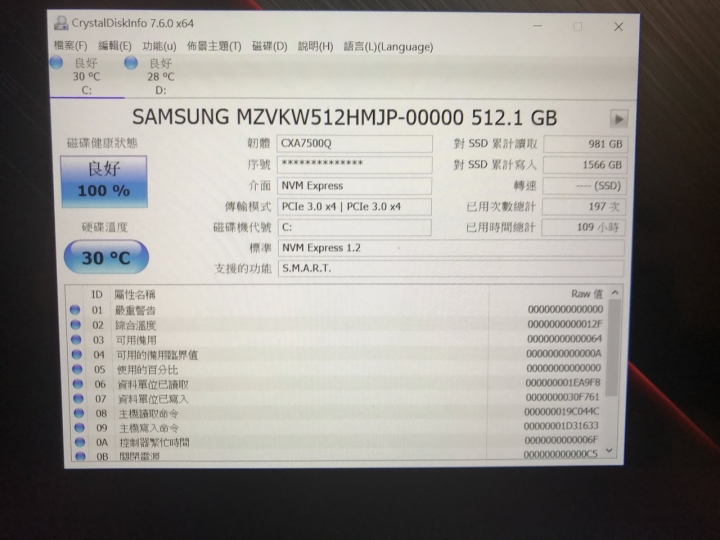Click the total reads value 981 GB
720x540 pixels.
[585, 144]
